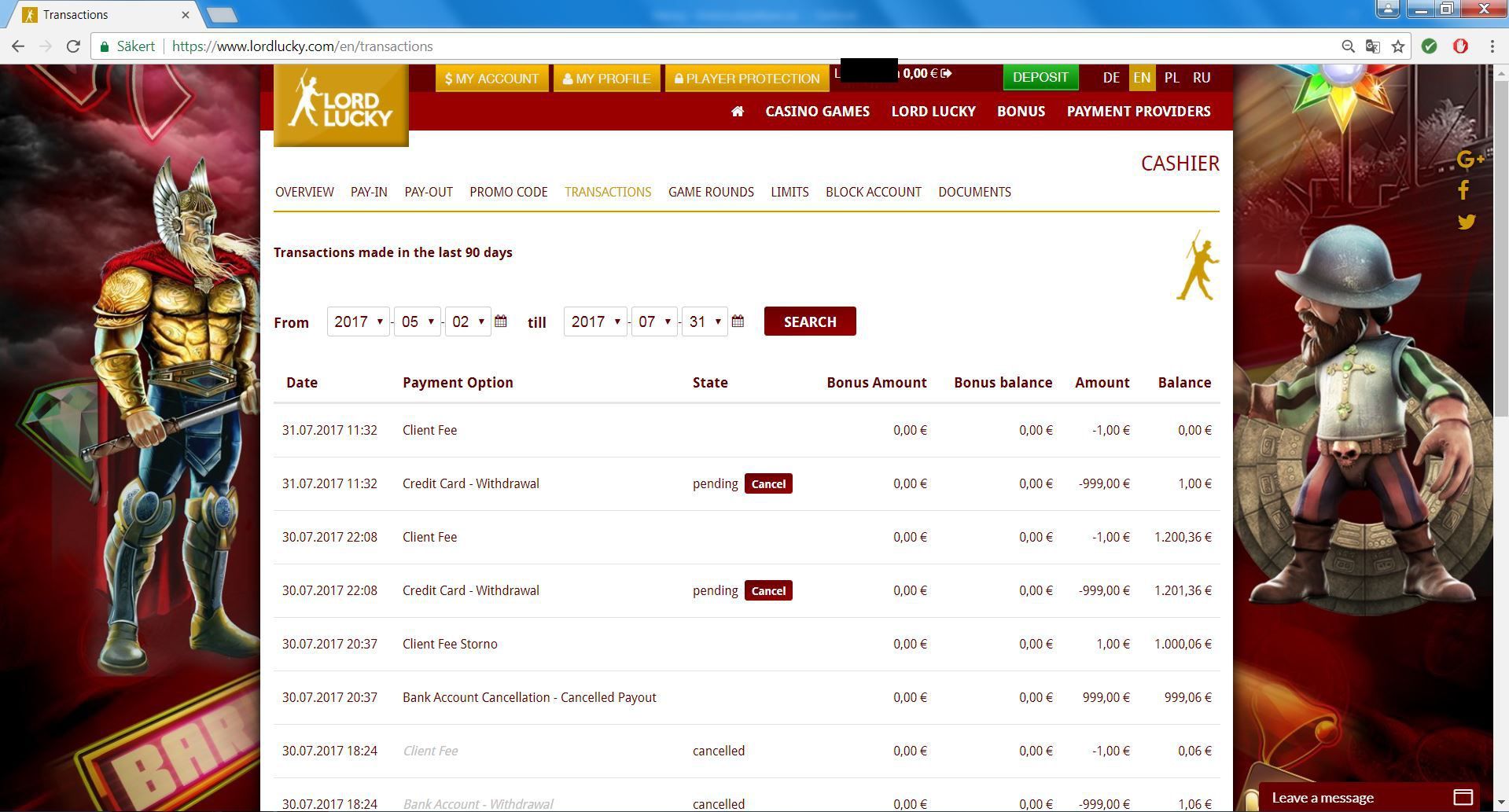Click the Bonus balance column header

[x=1003, y=383]
